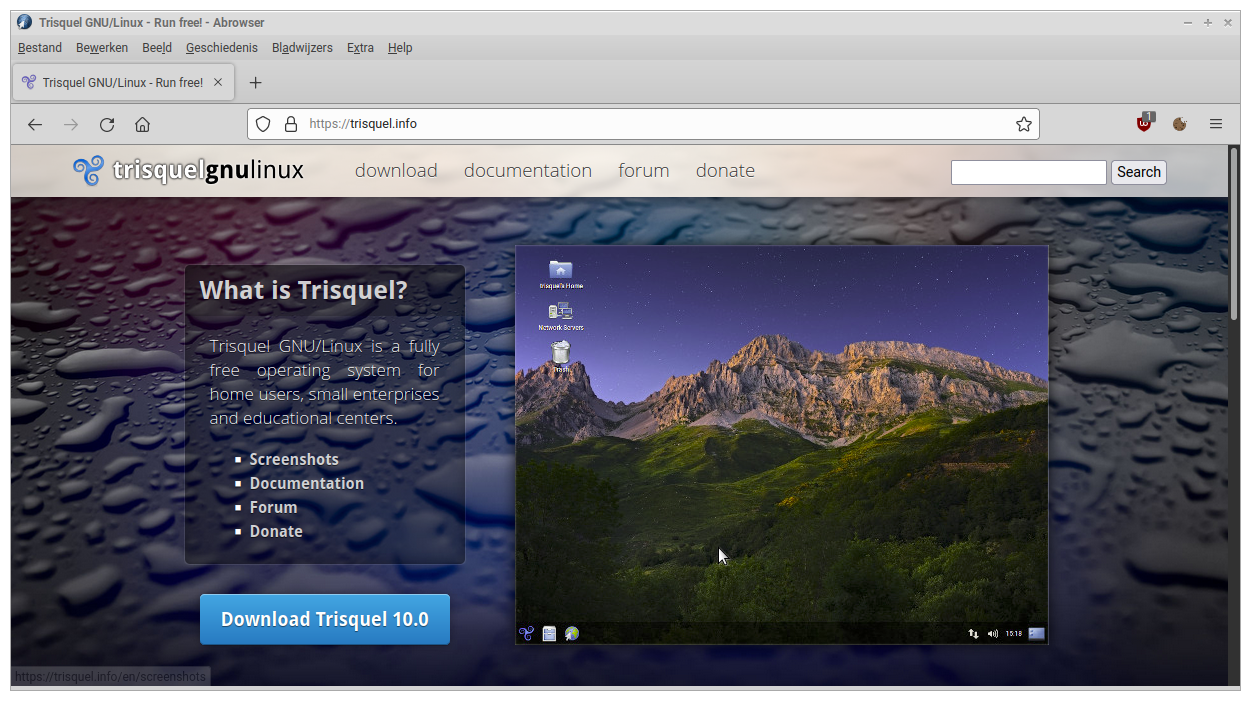Click the Trisquel desktop screenshot image
Screen dimensions: 1251x701
(x=782, y=445)
